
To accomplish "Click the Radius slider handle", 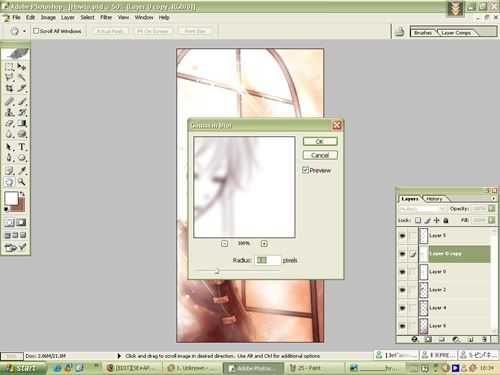I will tap(217, 271).
